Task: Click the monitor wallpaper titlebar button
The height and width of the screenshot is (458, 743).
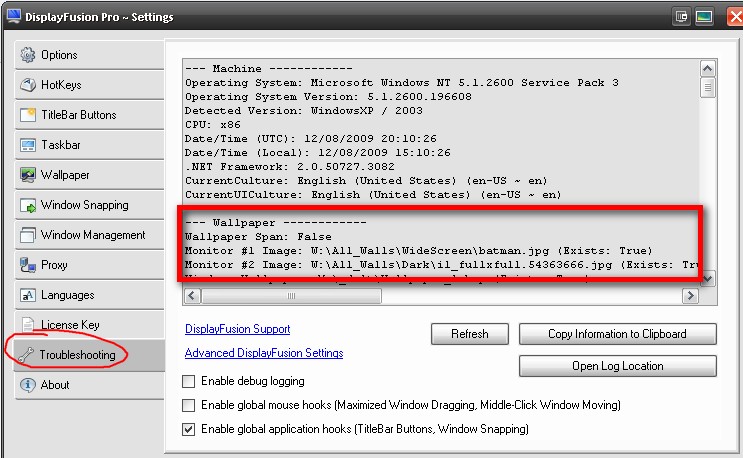Action: coord(704,17)
